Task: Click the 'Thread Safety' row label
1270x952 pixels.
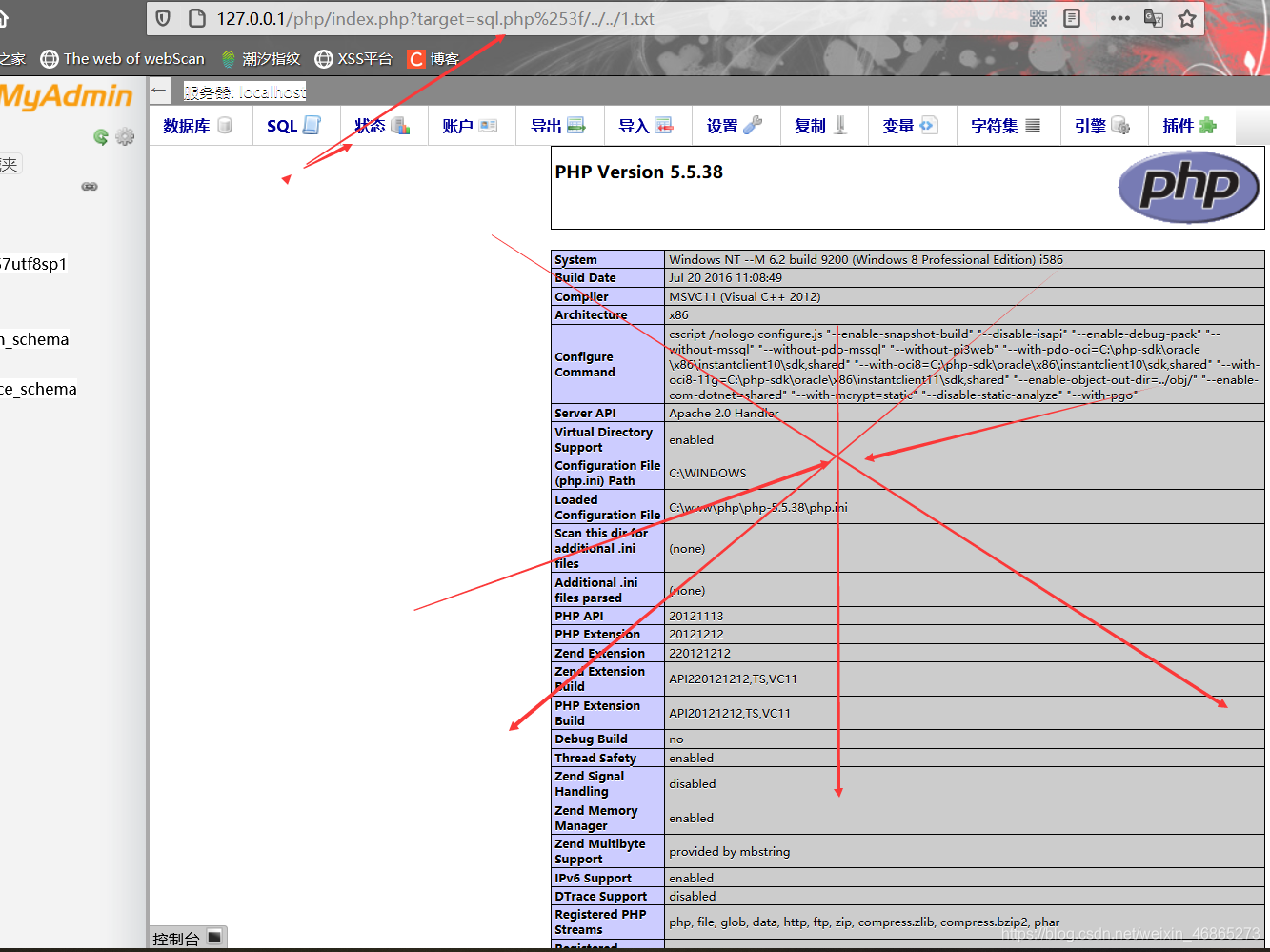Action: (x=595, y=759)
